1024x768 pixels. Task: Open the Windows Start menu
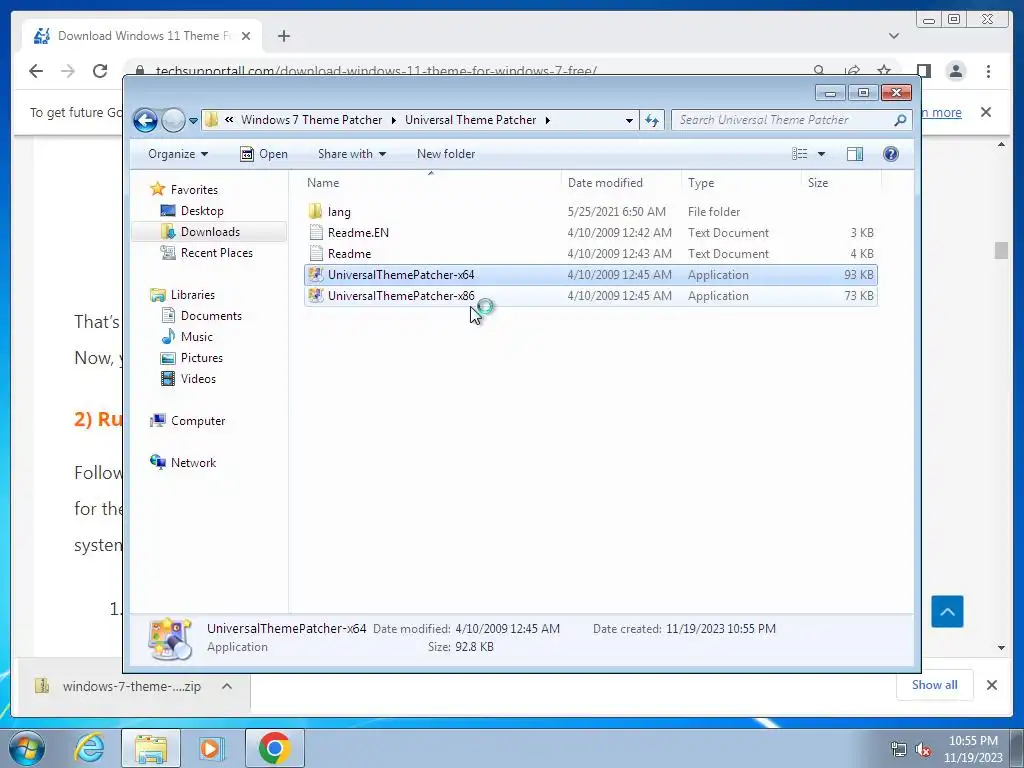coord(26,748)
